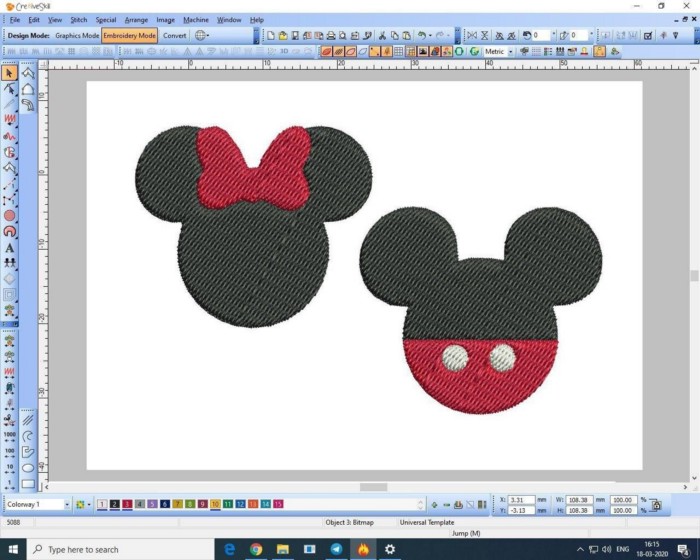Click the Mirror Horizontal icon

pyautogui.click(x=472, y=35)
